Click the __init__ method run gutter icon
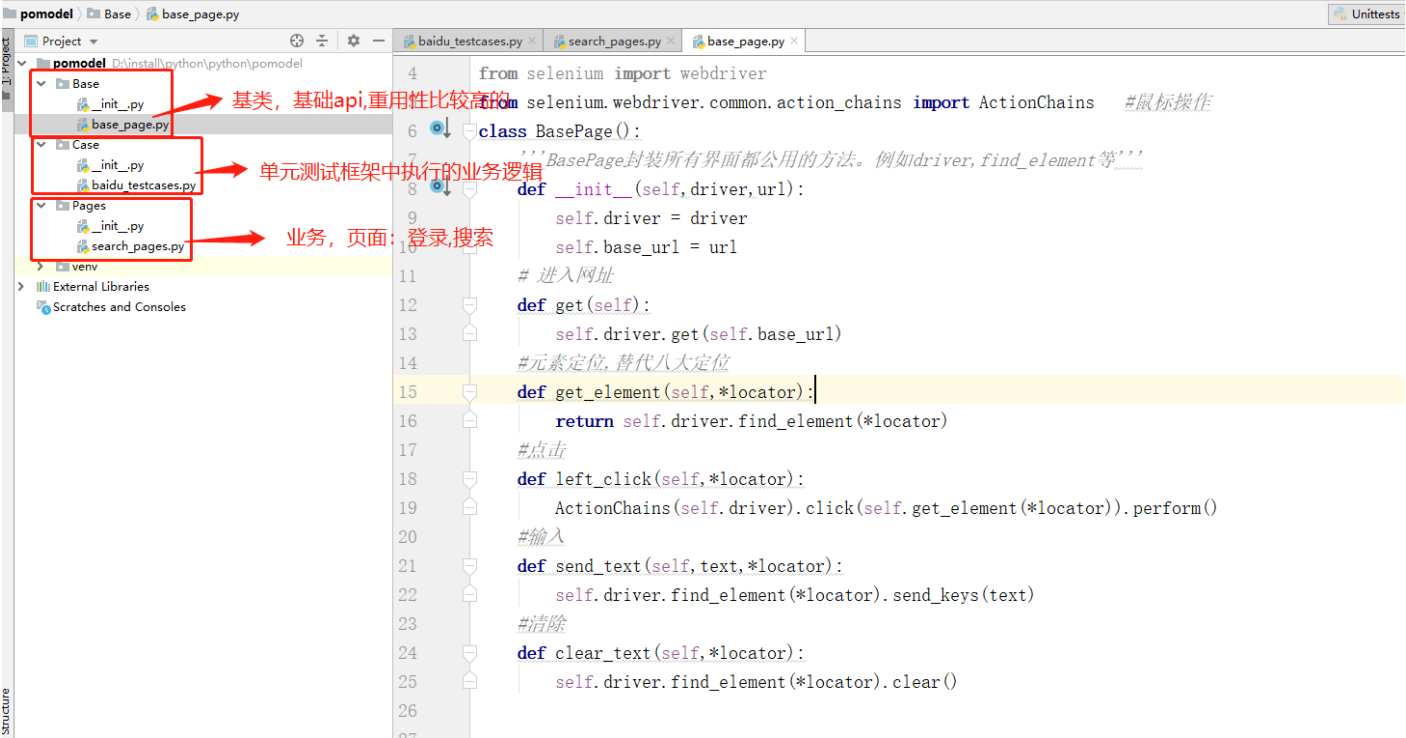This screenshot has height=738, width=1406. 437,188
